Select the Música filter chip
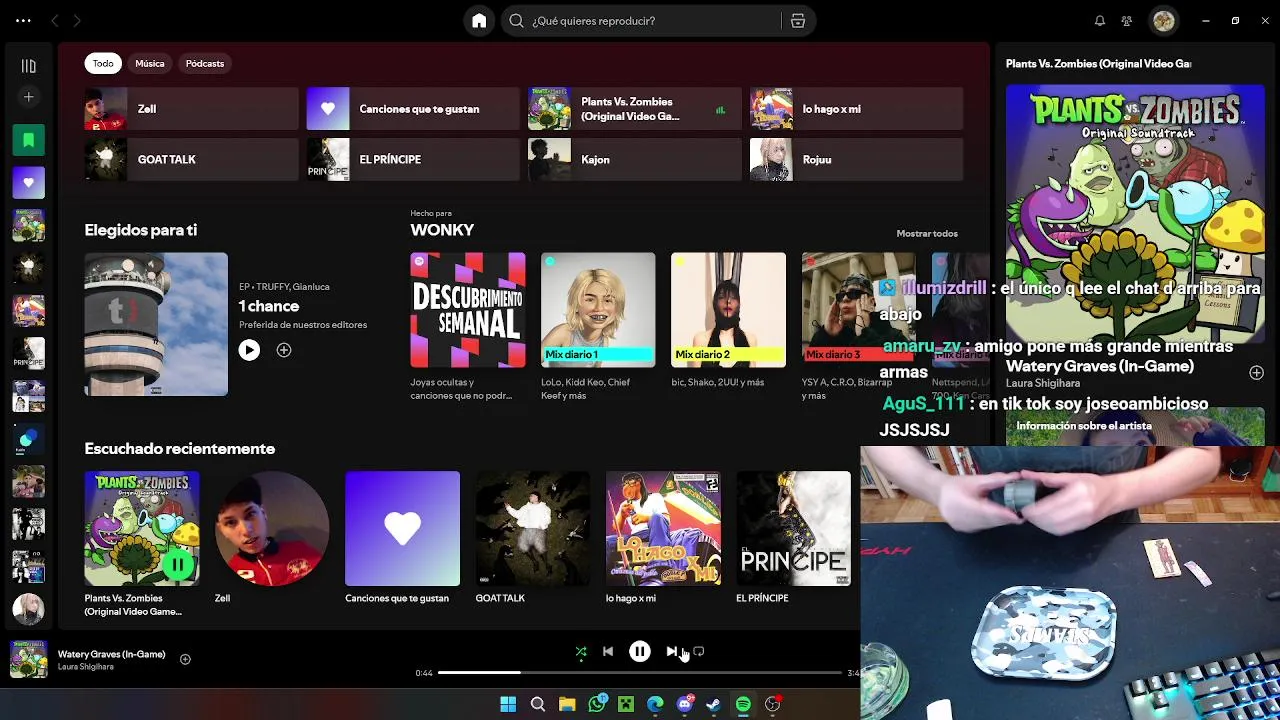Viewport: 1280px width, 720px height. click(150, 63)
